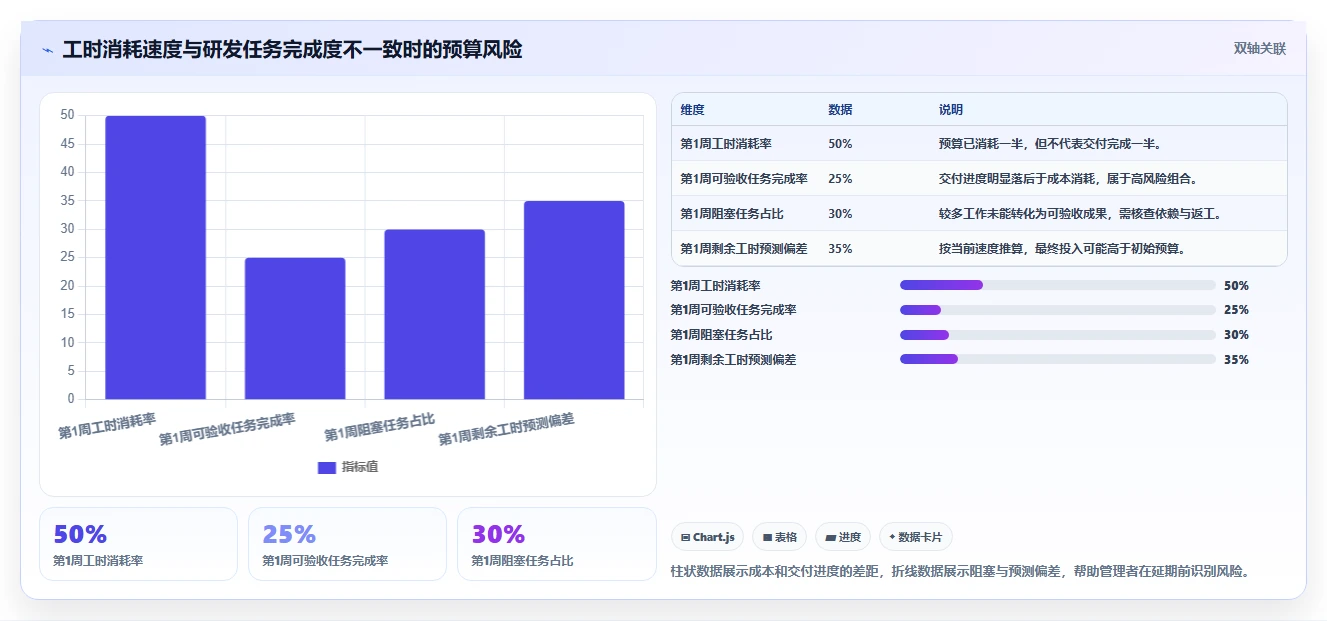Click the 第1周可验收任务完成率 bar in chart
Screen dimensions: 1327x621
(295, 329)
